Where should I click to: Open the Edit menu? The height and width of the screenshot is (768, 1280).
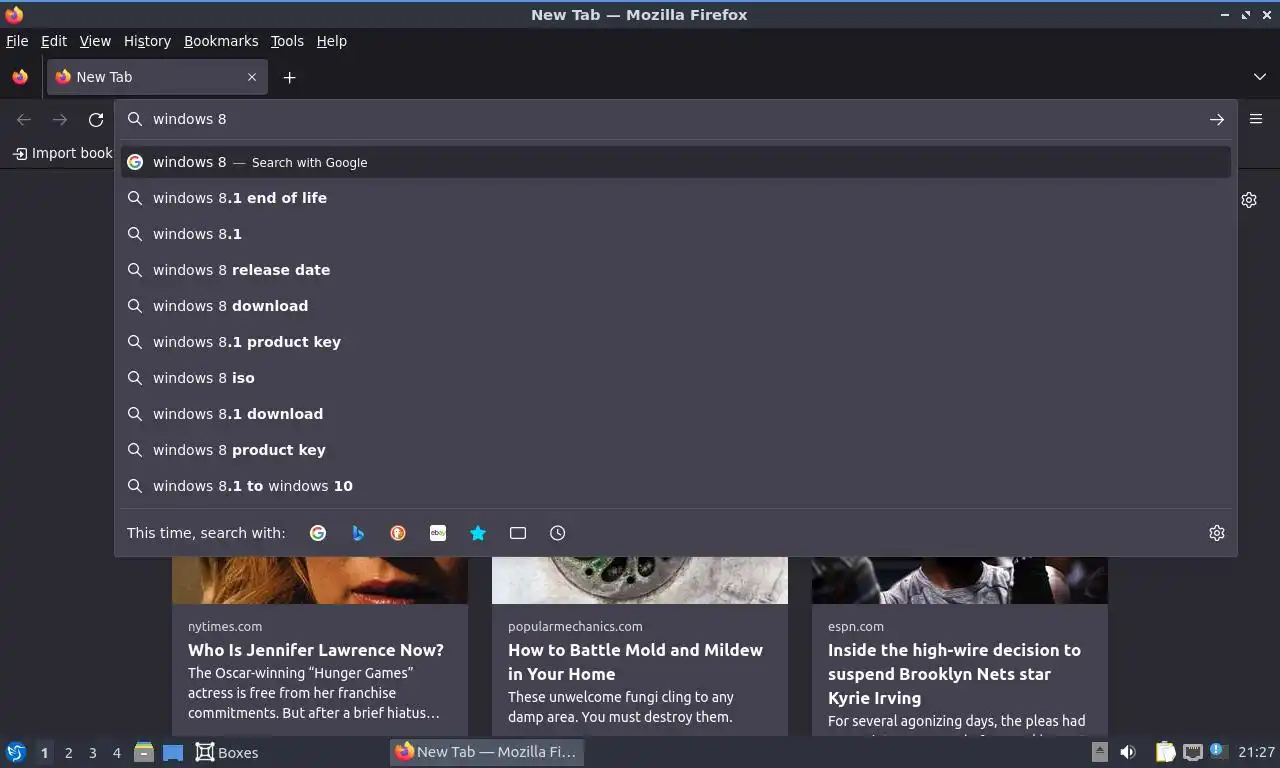coord(54,41)
